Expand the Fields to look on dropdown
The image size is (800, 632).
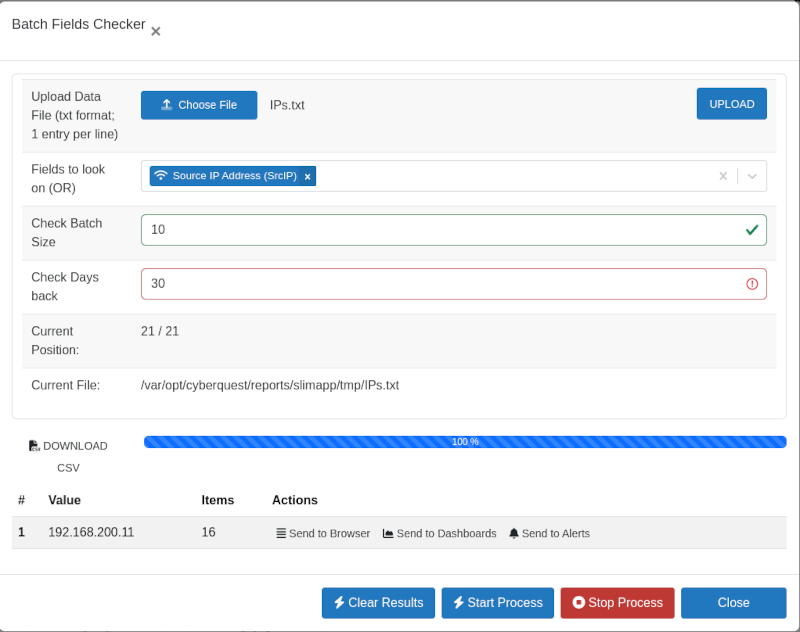tap(752, 176)
